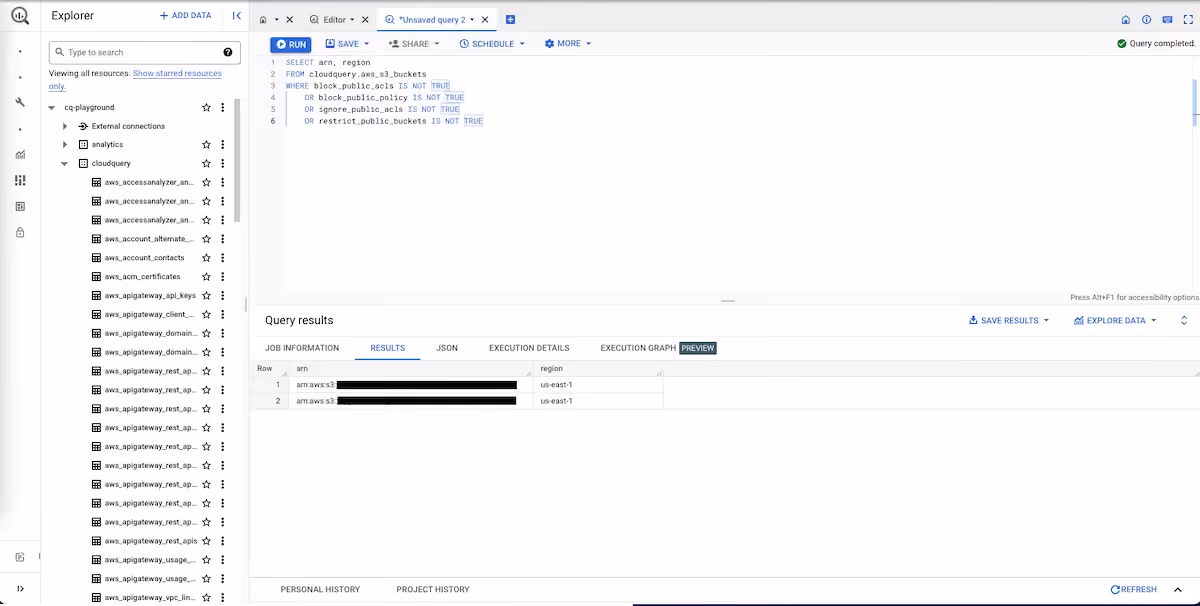Viewport: 1200px width, 606px height.
Task: Star the aws_apigateway_api_keys table
Action: point(206,296)
